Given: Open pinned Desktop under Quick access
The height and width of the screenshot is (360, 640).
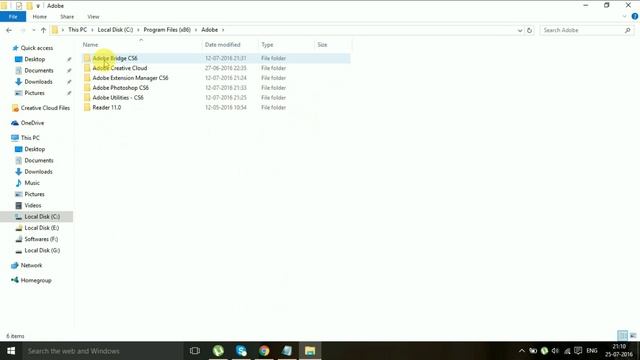Looking at the screenshot, I should (x=35, y=59).
